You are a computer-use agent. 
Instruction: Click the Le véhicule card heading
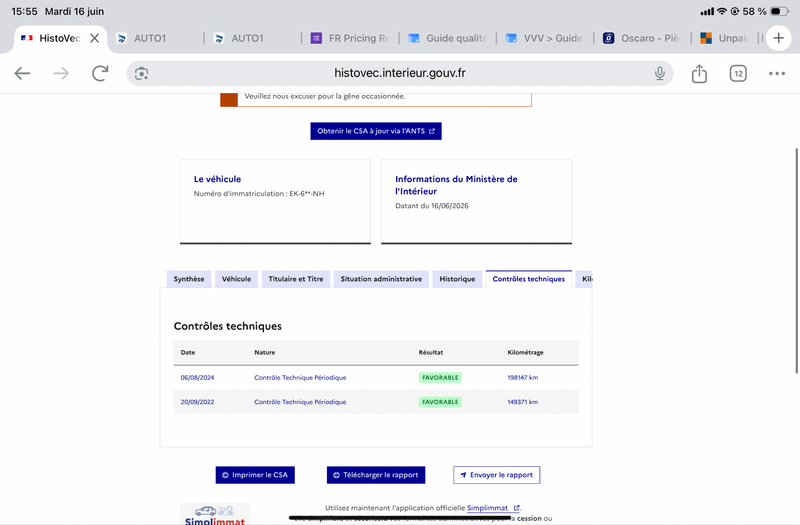(217, 179)
